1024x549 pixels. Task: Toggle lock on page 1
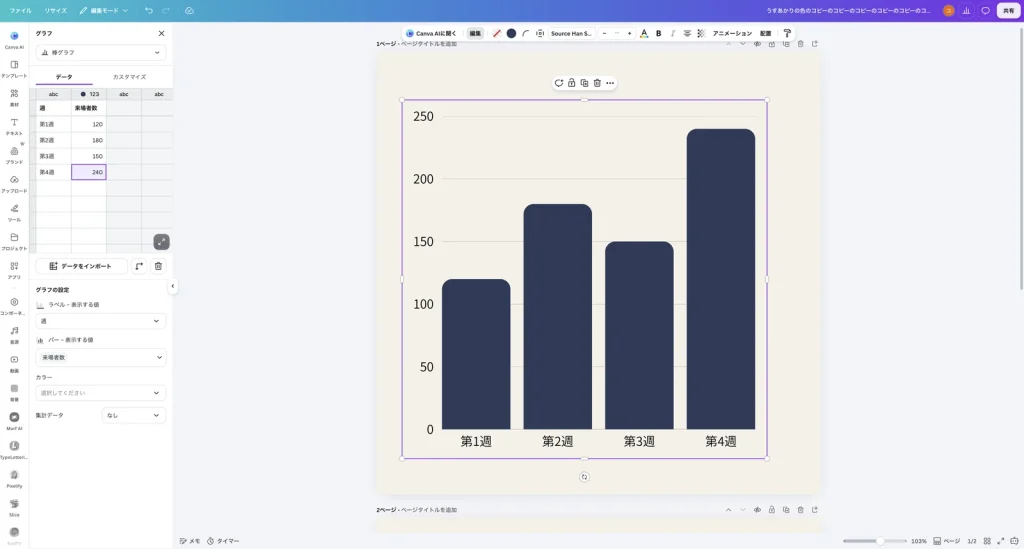coord(772,44)
